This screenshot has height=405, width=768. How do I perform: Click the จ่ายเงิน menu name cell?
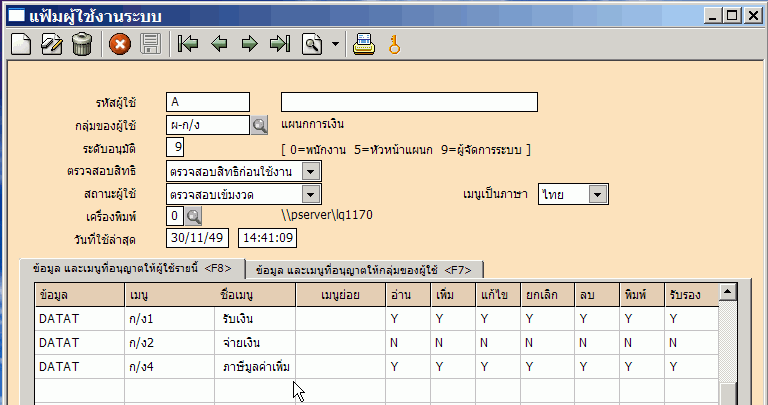255,343
